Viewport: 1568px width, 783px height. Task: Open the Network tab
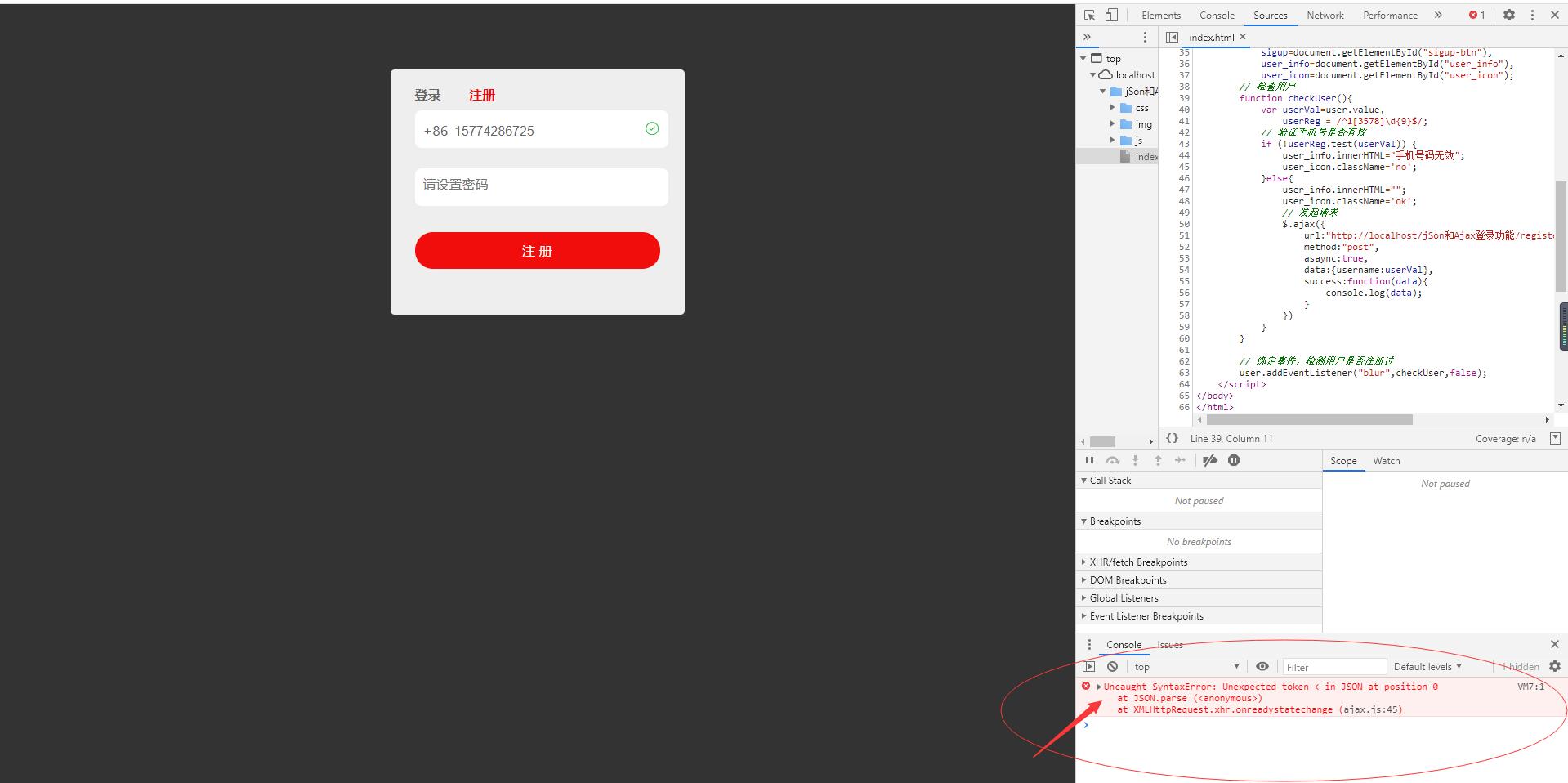point(1325,15)
